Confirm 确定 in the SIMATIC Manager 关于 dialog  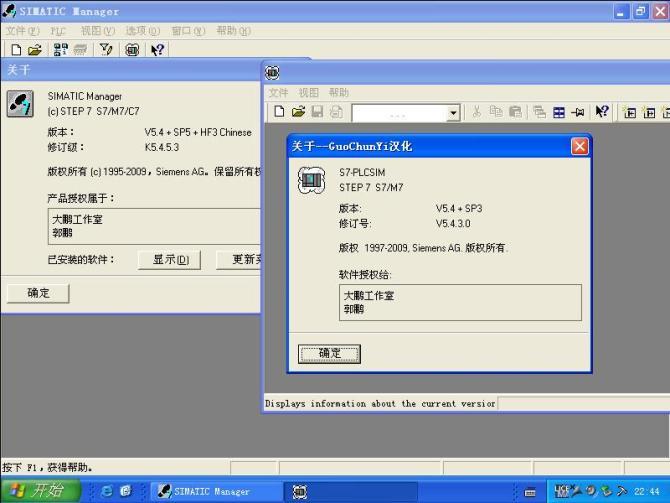[x=38, y=293]
